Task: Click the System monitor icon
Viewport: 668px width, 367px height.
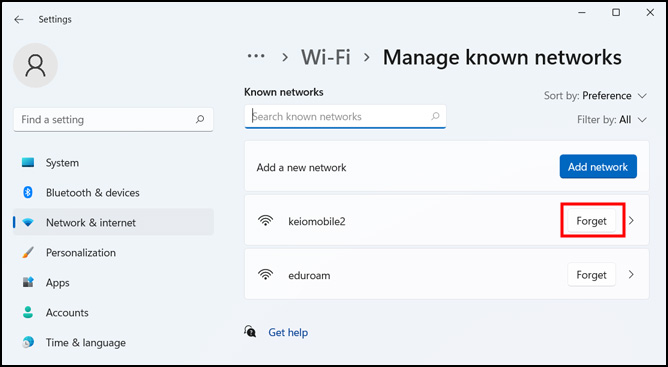Action: tap(28, 162)
